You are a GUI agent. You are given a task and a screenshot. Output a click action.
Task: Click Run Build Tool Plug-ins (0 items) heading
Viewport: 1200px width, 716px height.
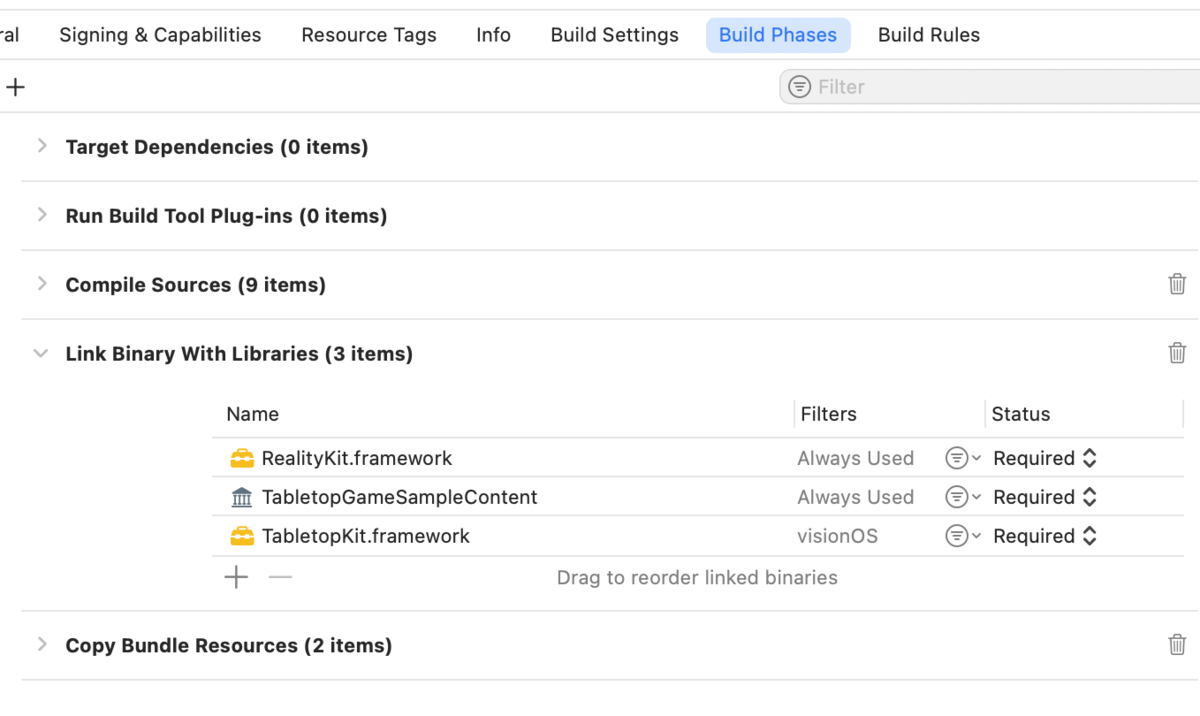(x=226, y=216)
